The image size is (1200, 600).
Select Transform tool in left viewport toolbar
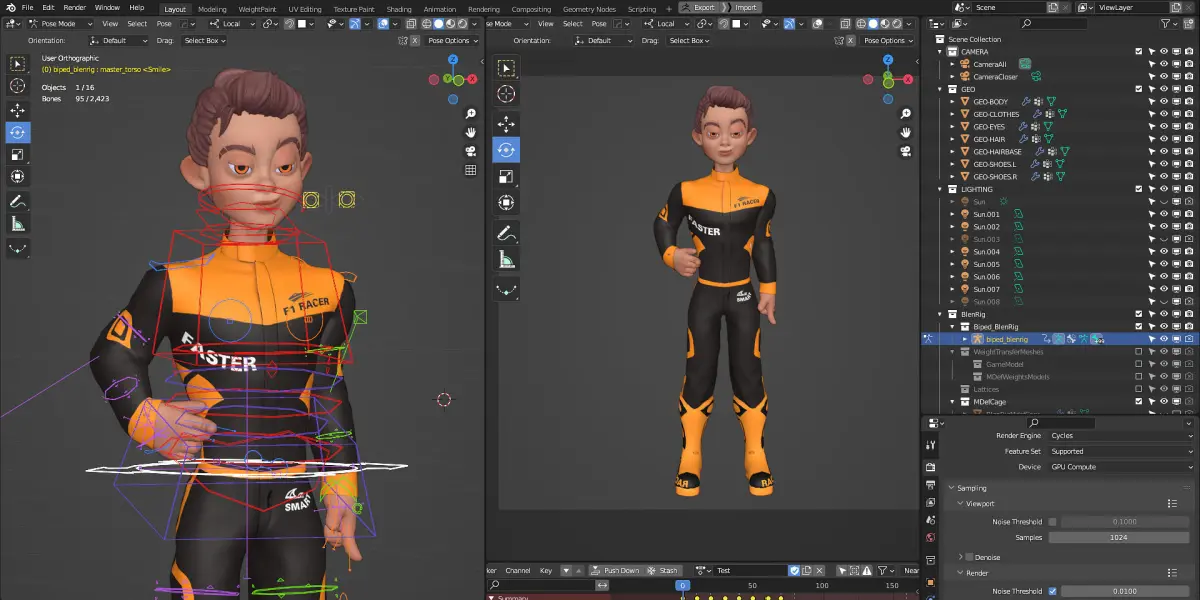click(x=18, y=177)
